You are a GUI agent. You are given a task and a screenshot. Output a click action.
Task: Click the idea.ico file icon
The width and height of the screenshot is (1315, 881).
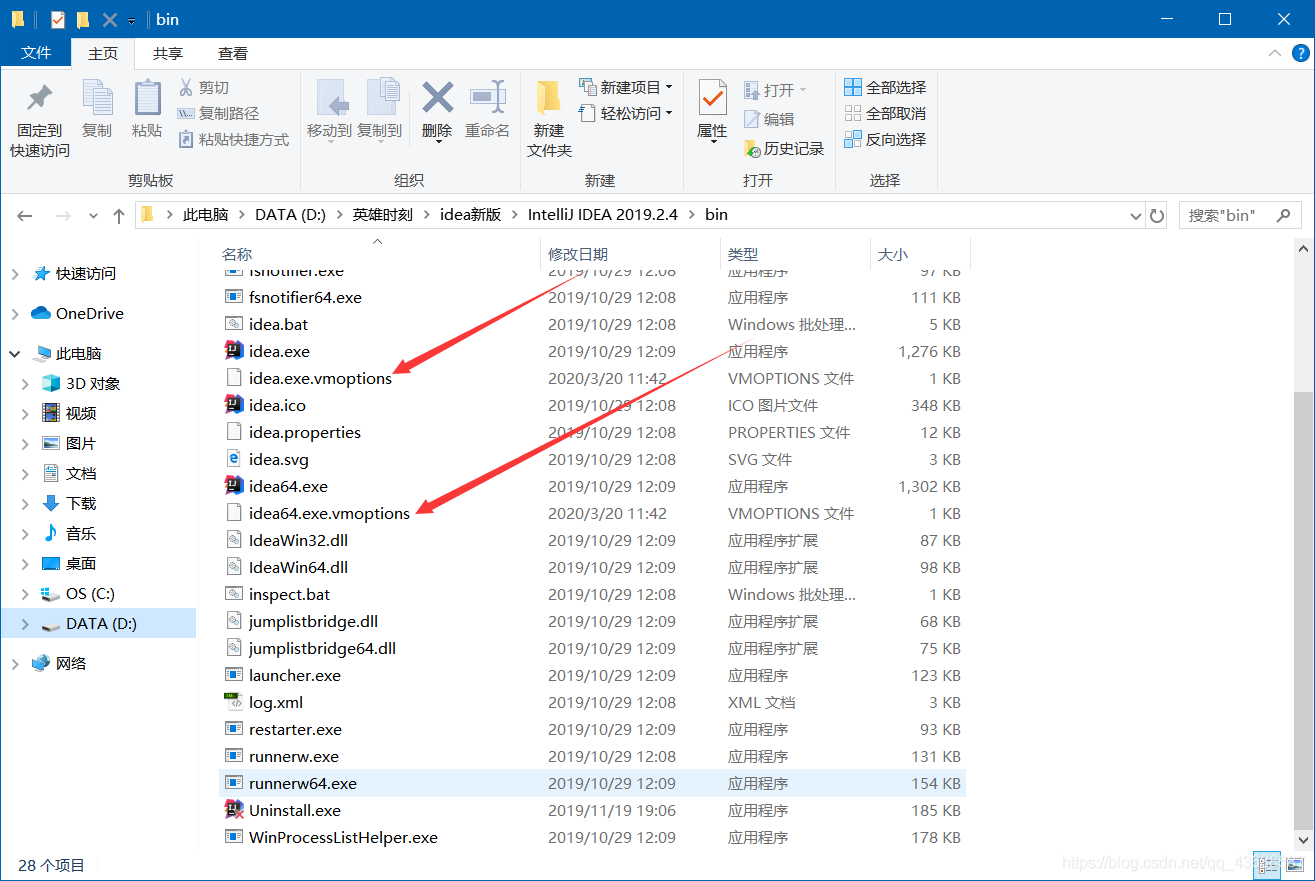pyautogui.click(x=233, y=405)
